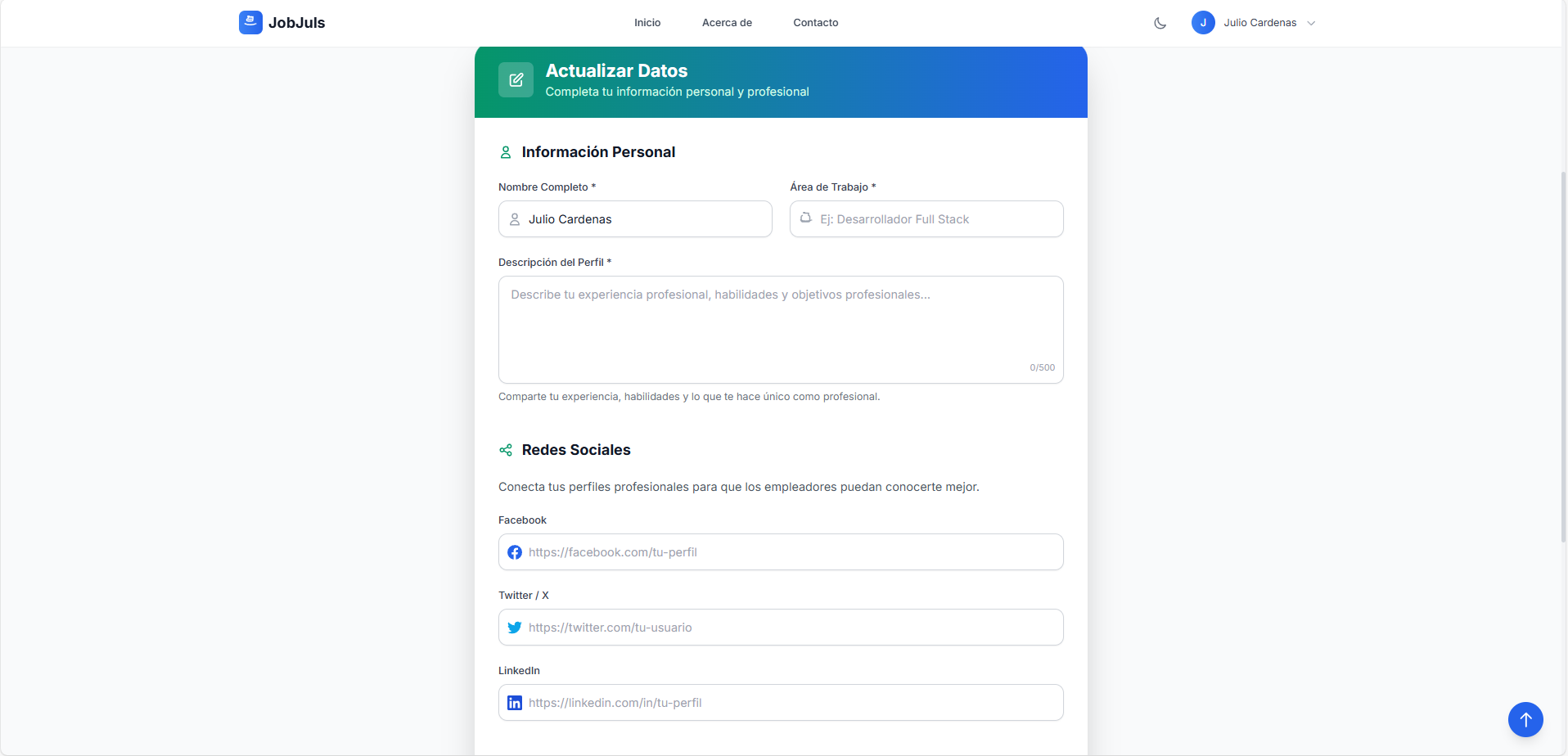Open the Inicio menu item

point(647,23)
